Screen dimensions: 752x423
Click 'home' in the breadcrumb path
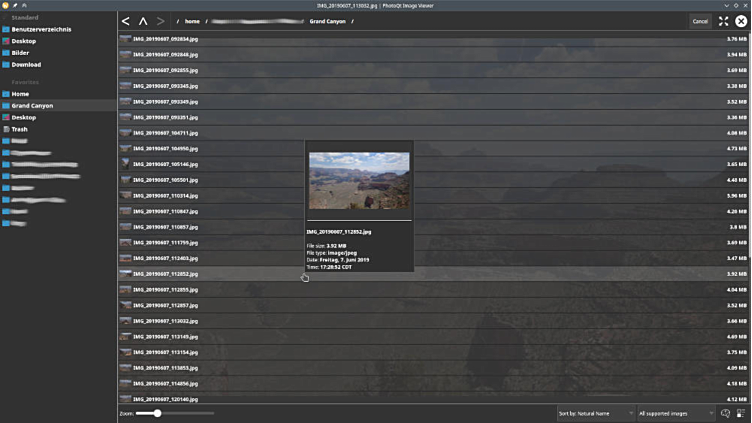pos(192,21)
